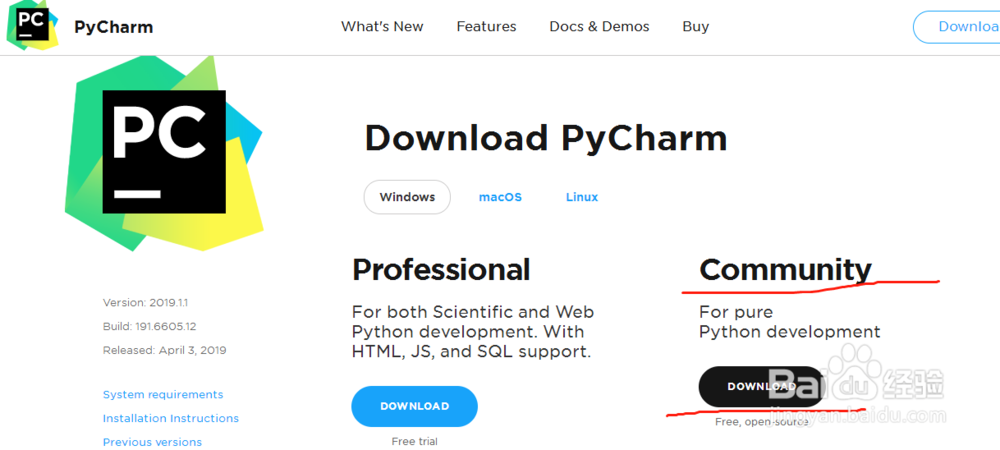Click the PyCharm brand name text
The width and height of the screenshot is (1000, 450).
114,27
